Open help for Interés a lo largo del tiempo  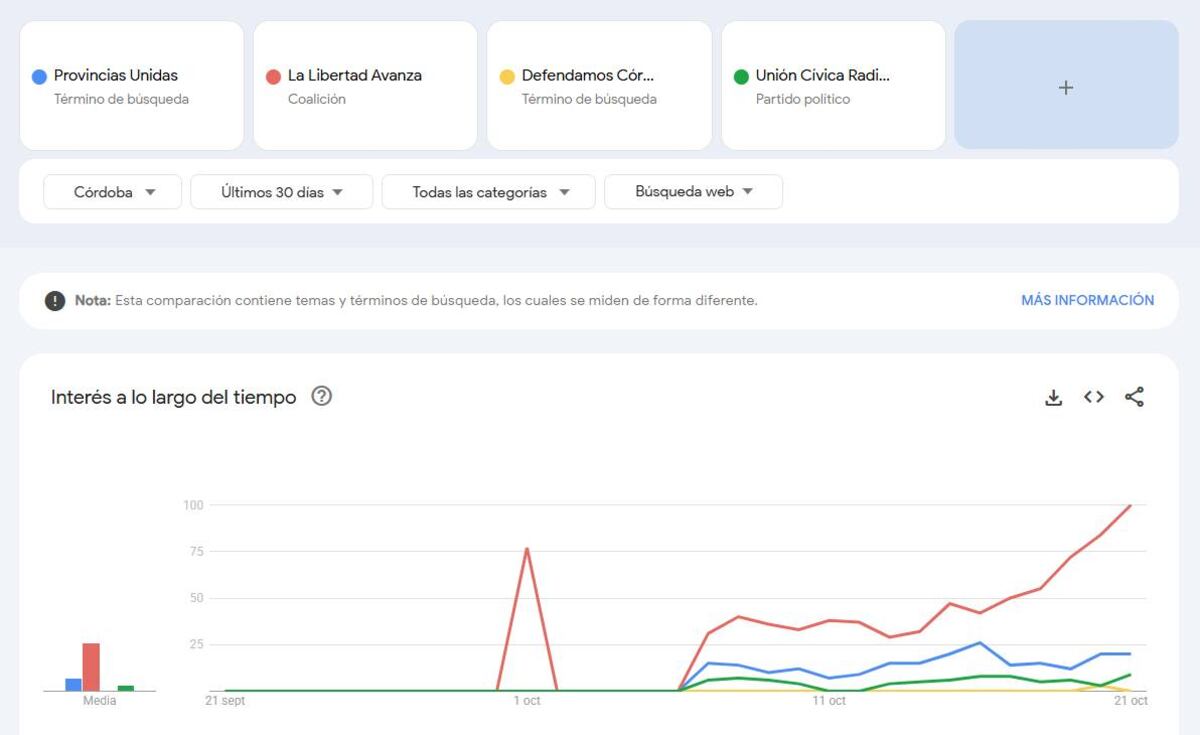[x=321, y=396]
